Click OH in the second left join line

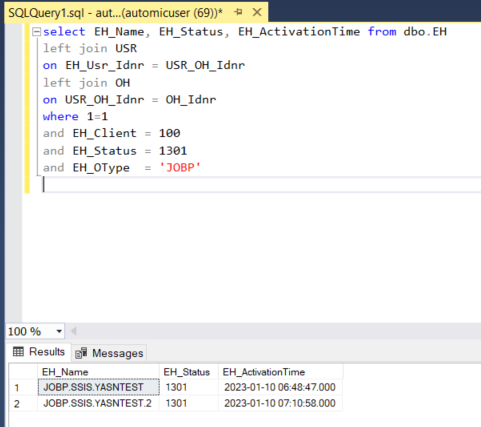[123, 83]
